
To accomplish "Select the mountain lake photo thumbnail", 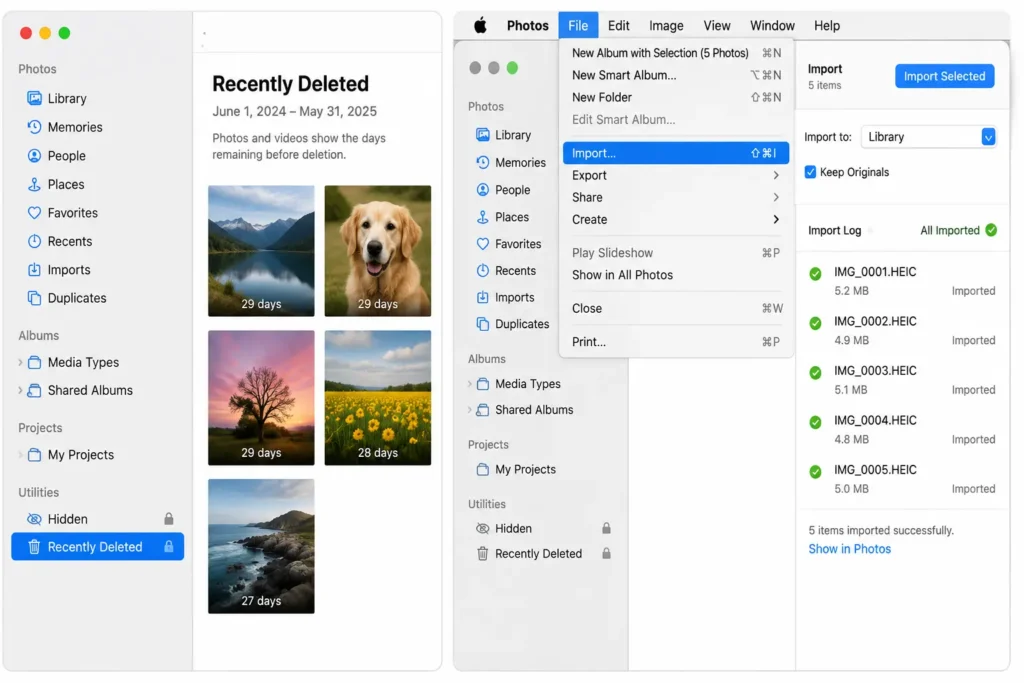I will point(261,251).
